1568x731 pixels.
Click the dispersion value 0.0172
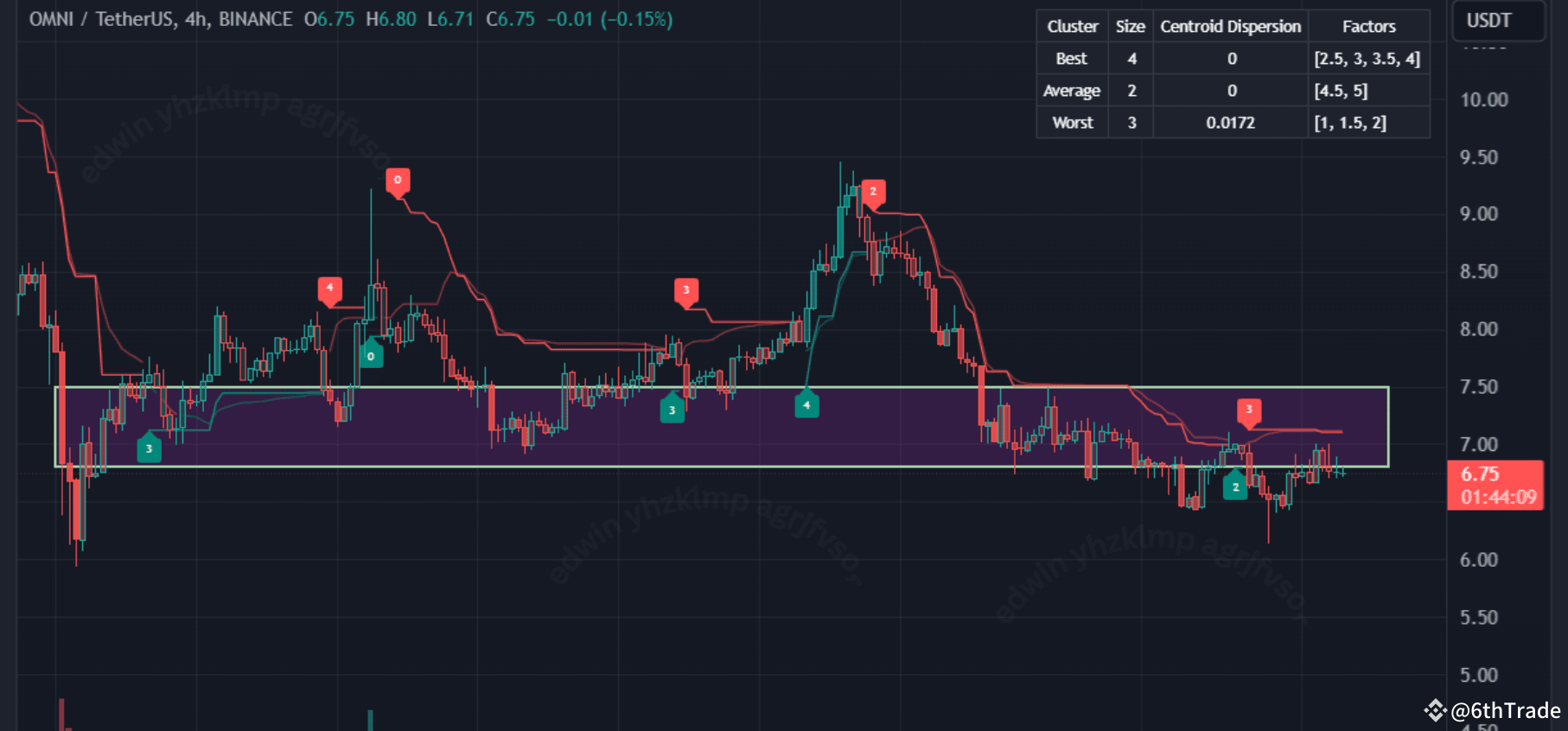click(x=1230, y=123)
